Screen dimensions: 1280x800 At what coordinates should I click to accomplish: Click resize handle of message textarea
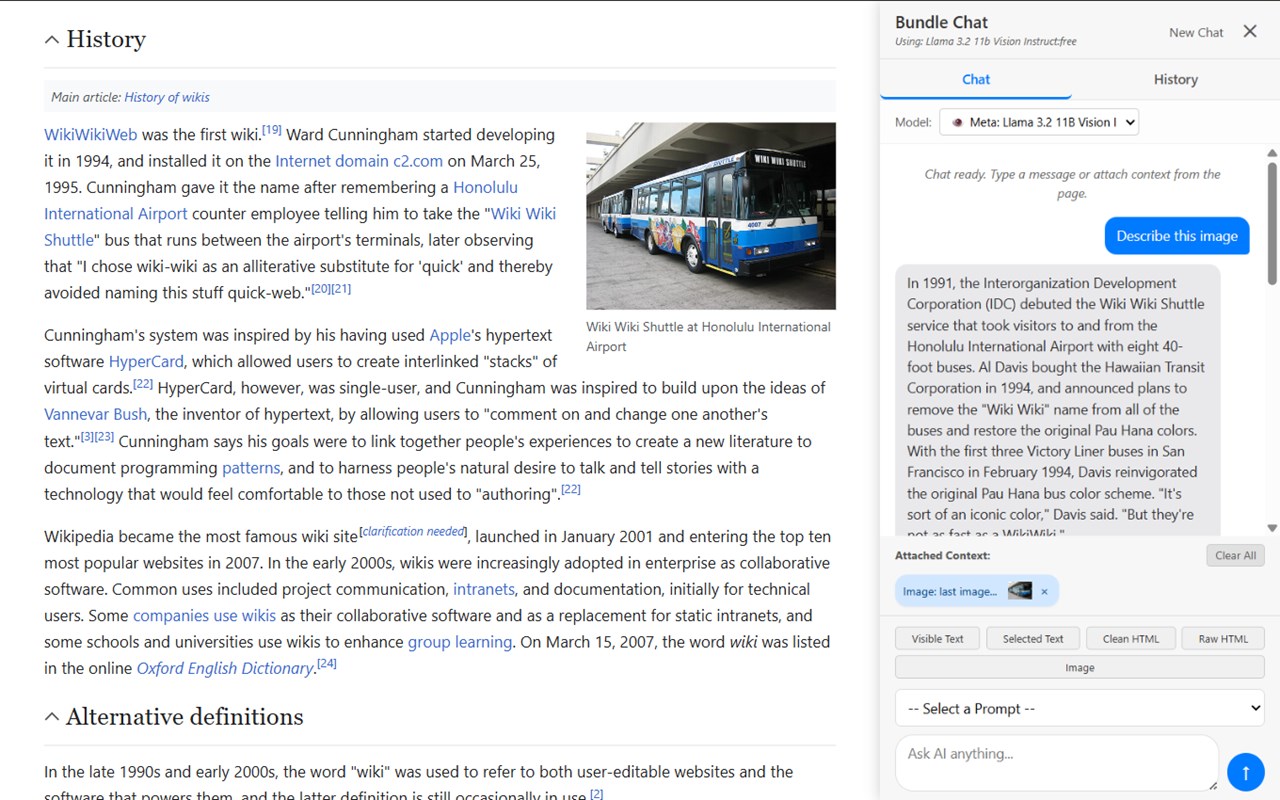pos(1213,785)
